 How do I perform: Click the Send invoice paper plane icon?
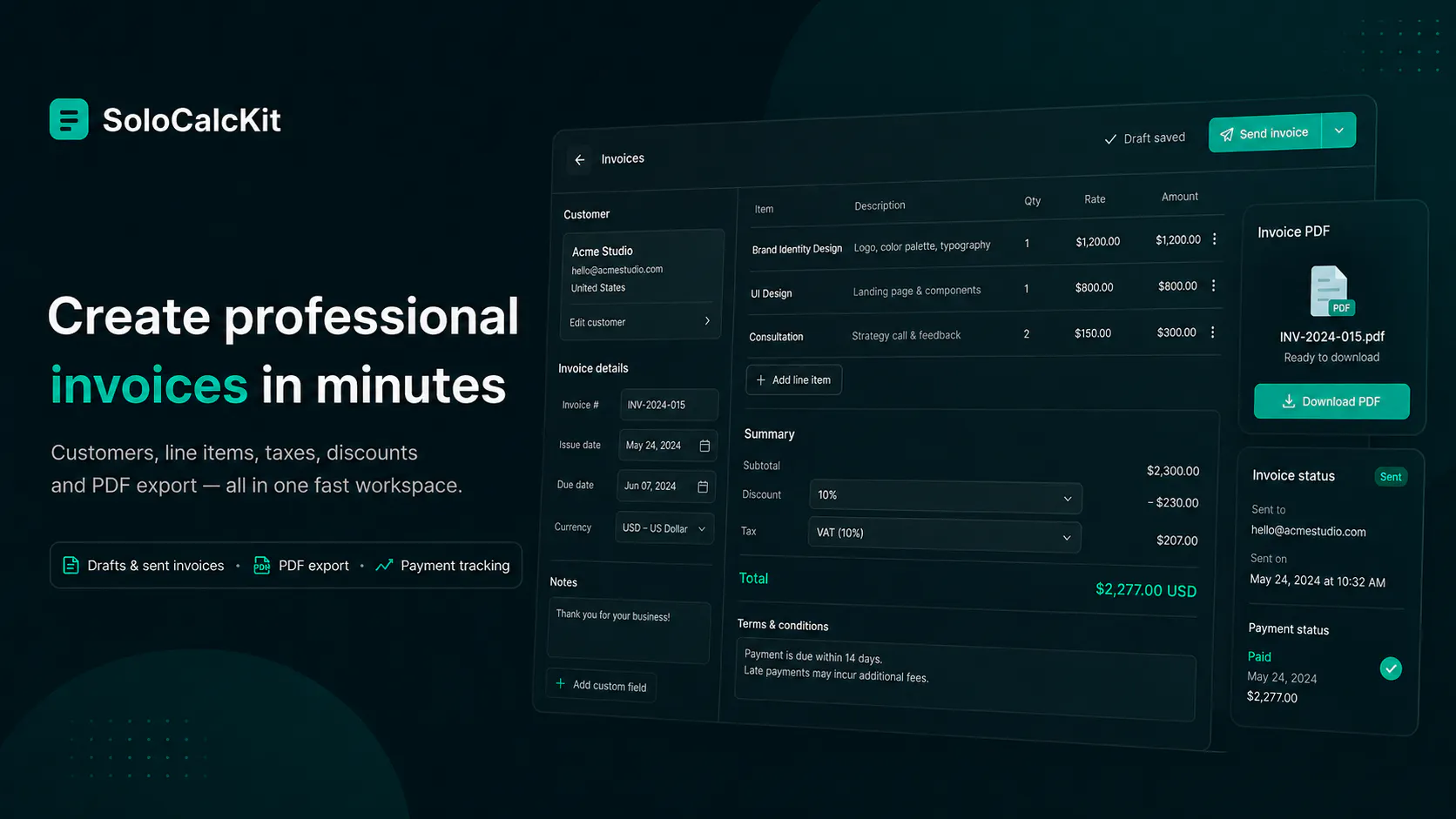point(1227,134)
